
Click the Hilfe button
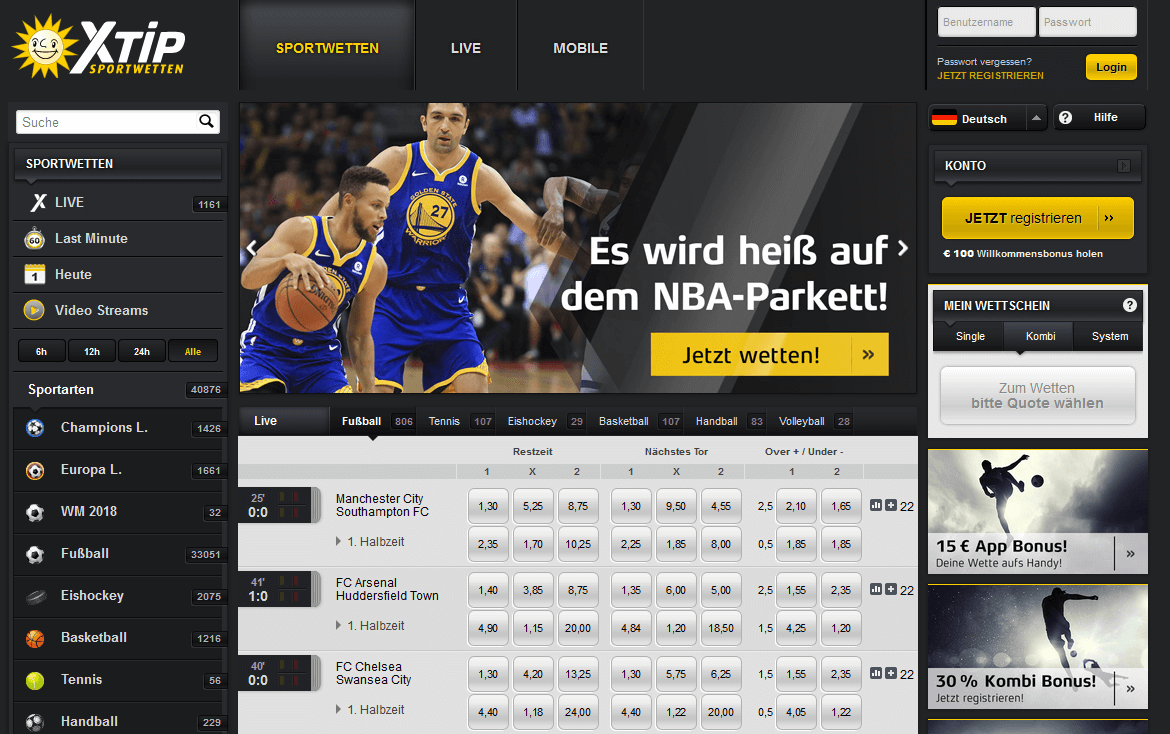pyautogui.click(x=1099, y=118)
